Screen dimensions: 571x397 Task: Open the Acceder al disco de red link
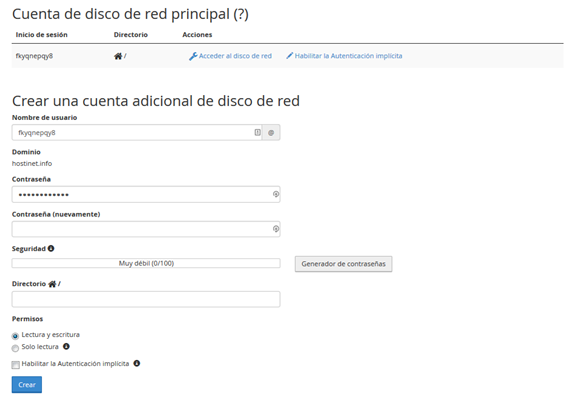(235, 56)
